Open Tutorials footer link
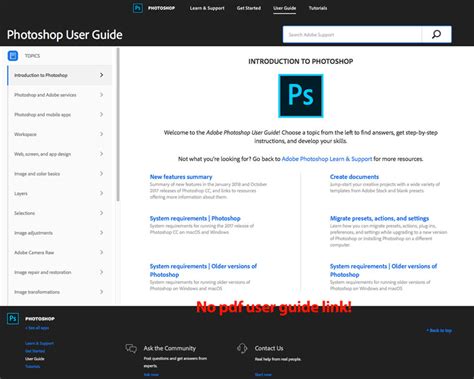Viewport: 474px width, 379px height. [33, 367]
